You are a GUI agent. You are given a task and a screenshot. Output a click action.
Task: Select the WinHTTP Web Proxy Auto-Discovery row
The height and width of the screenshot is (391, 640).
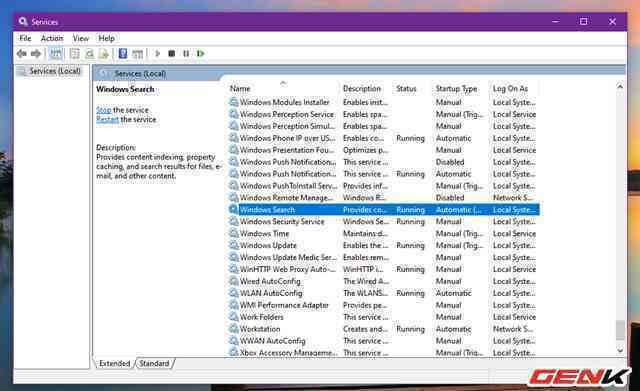[x=384, y=269]
